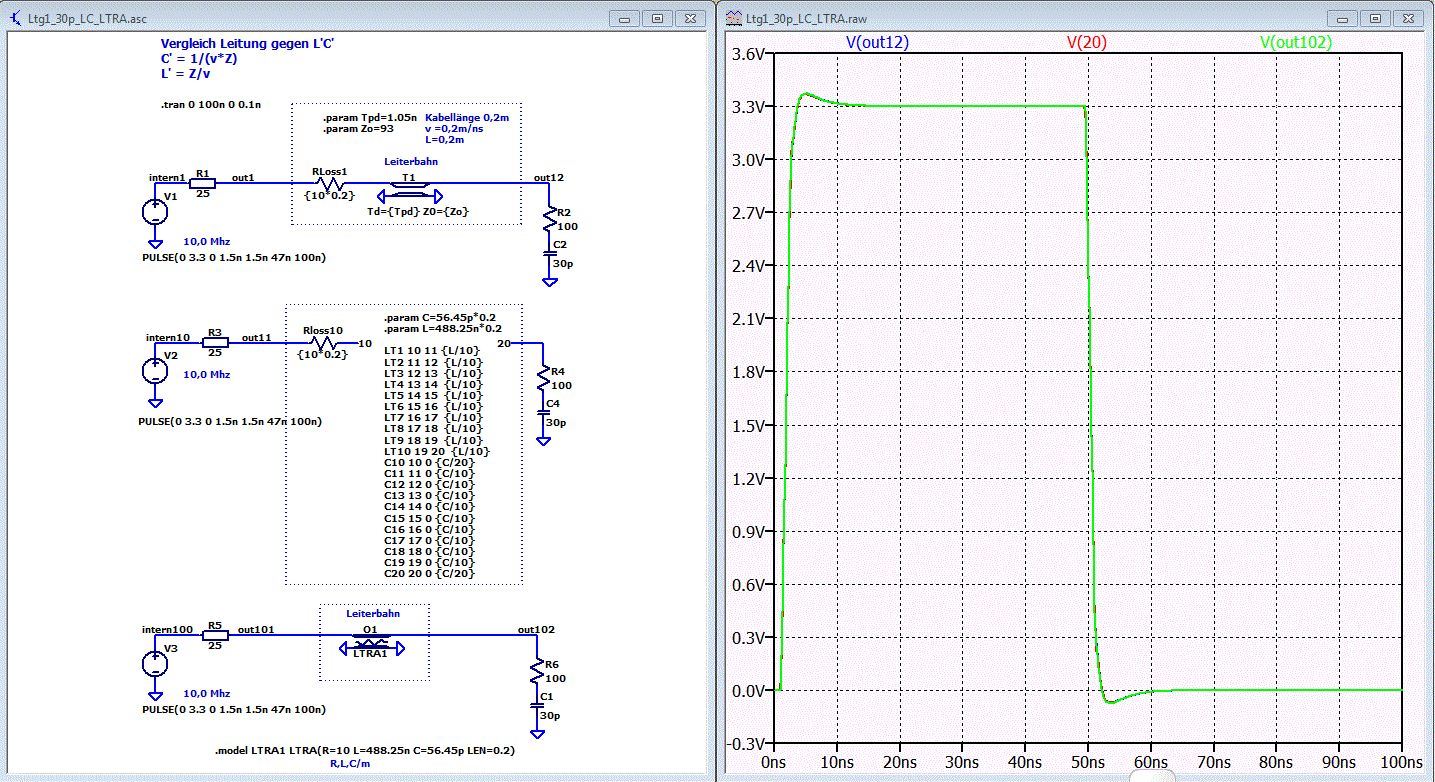Select the C2 30p capacitor symbol
Image resolution: width=1435 pixels, height=782 pixels.
549,253
